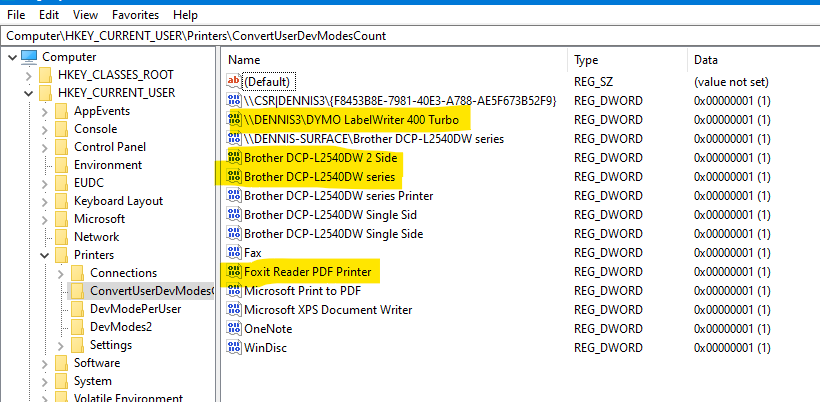Collapse the Computer root node
The height and width of the screenshot is (402, 820).
pyautogui.click(x=13, y=57)
